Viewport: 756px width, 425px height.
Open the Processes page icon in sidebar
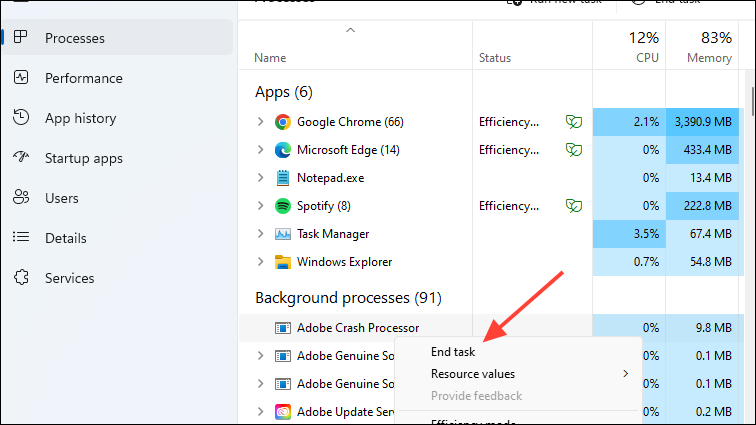(20, 37)
